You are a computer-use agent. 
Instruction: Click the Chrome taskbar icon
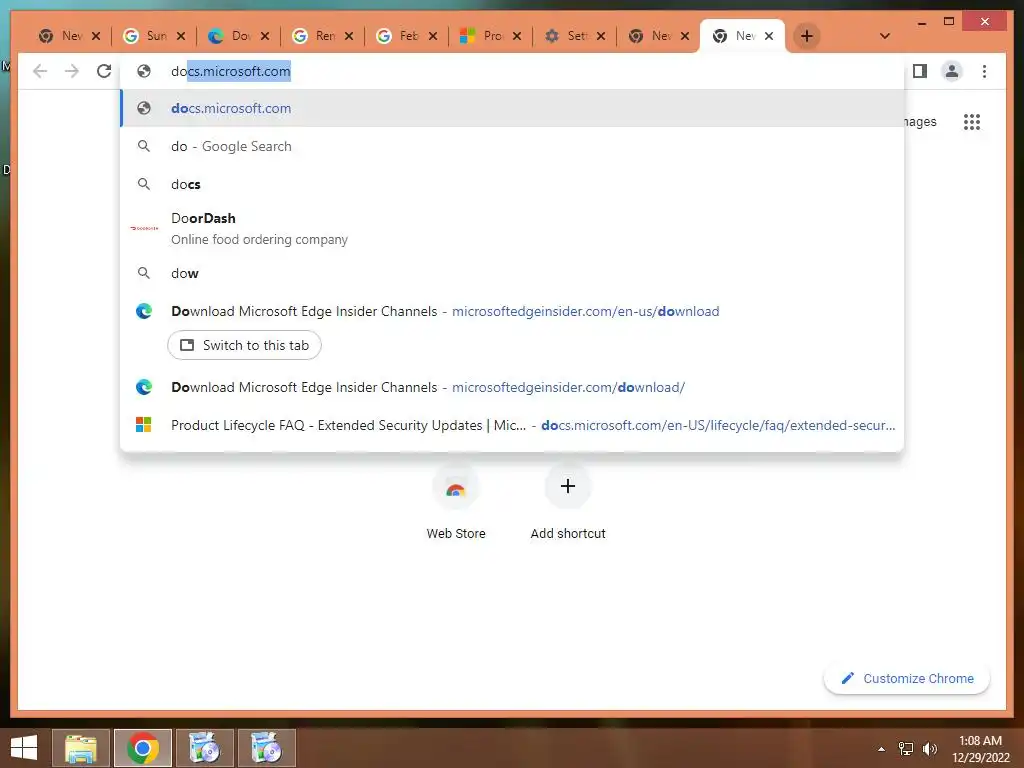point(143,748)
